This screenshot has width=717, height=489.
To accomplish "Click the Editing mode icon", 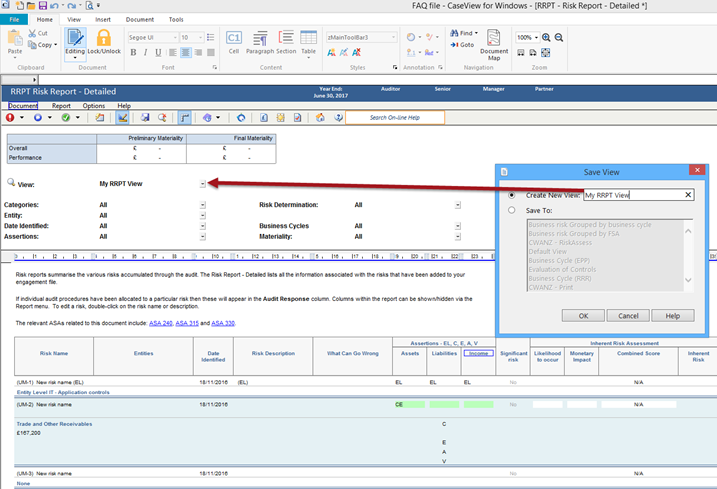I will coord(75,38).
